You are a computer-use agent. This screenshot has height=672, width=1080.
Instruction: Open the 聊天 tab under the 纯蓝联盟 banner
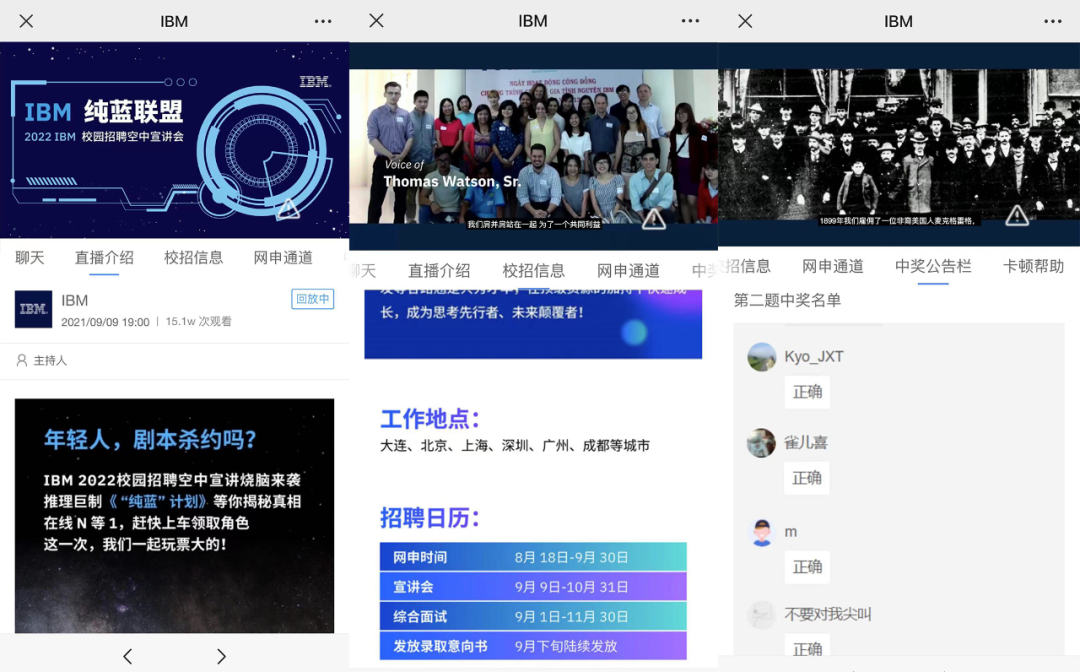[x=30, y=258]
